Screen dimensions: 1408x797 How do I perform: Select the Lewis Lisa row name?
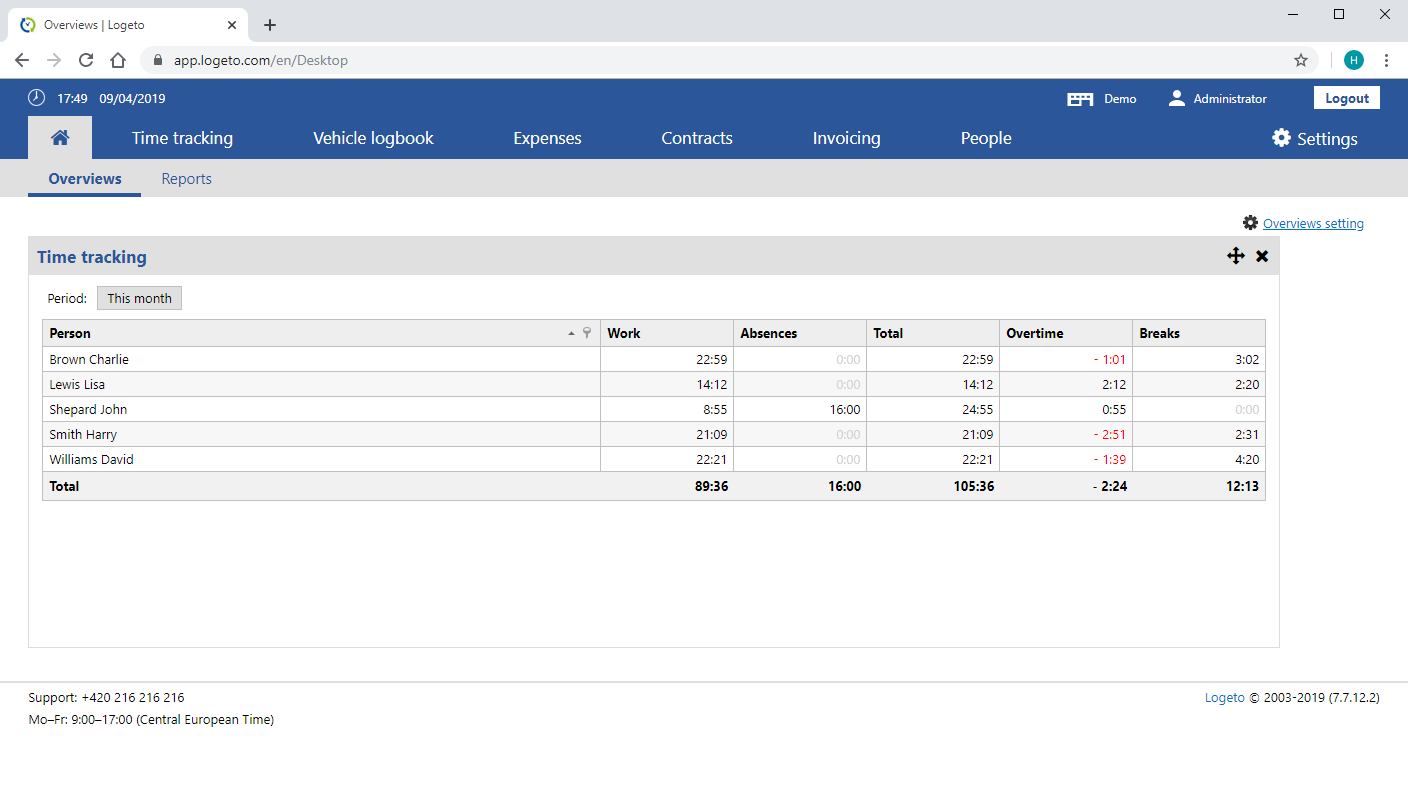coord(77,384)
